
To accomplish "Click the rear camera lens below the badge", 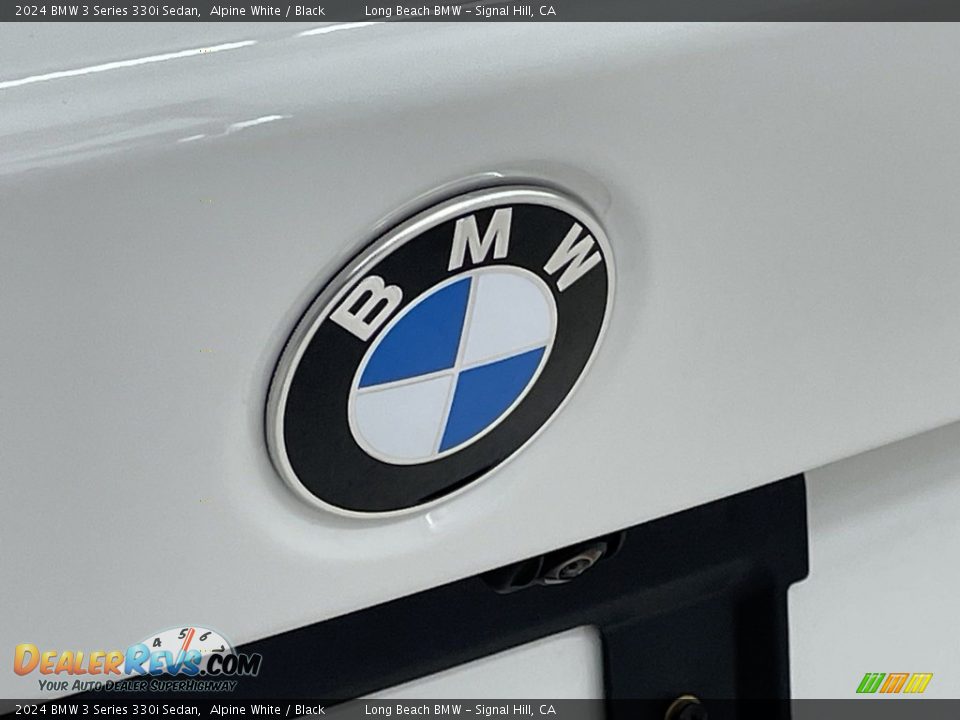I will tap(572, 566).
